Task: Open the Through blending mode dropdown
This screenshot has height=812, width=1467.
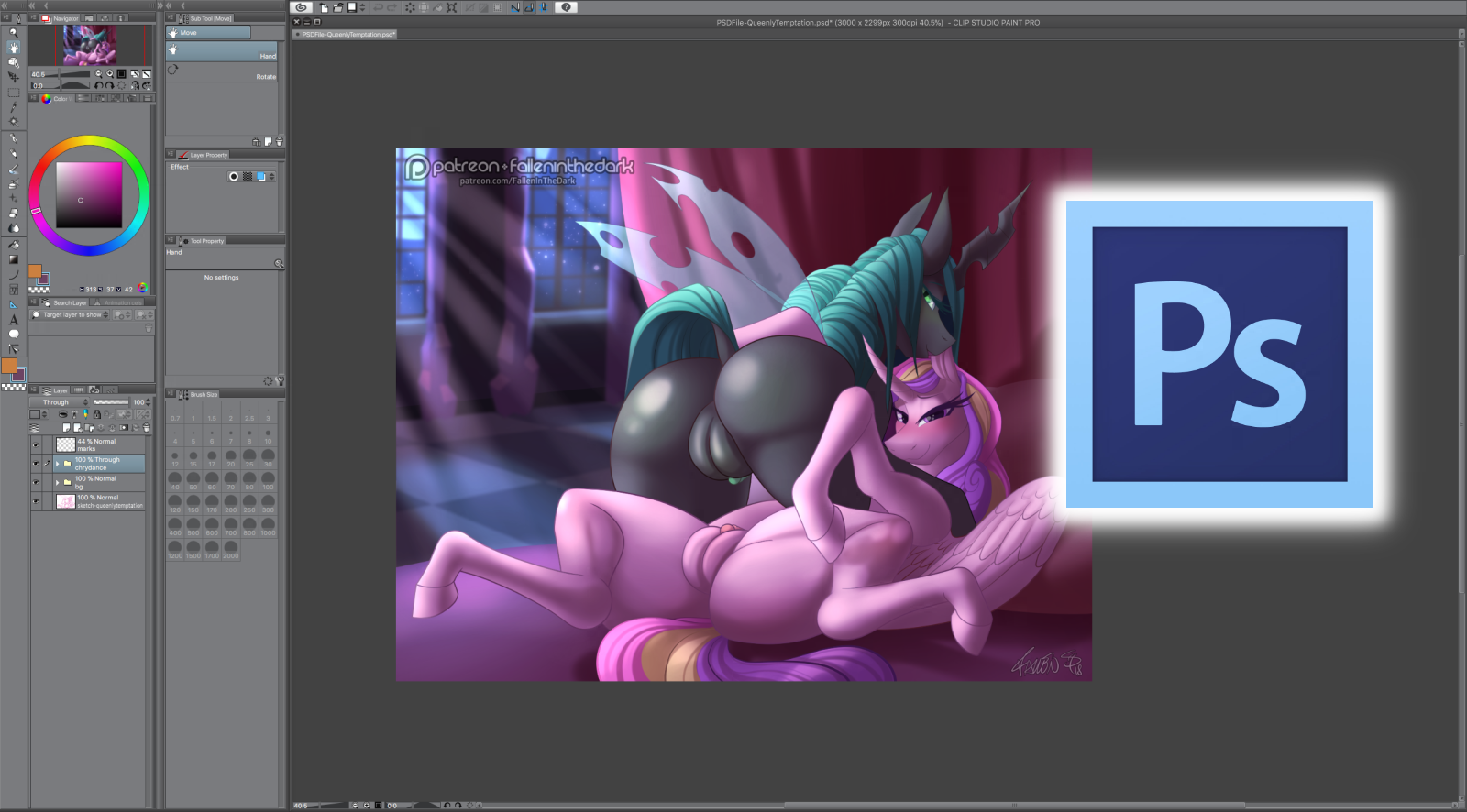Action: pos(60,402)
